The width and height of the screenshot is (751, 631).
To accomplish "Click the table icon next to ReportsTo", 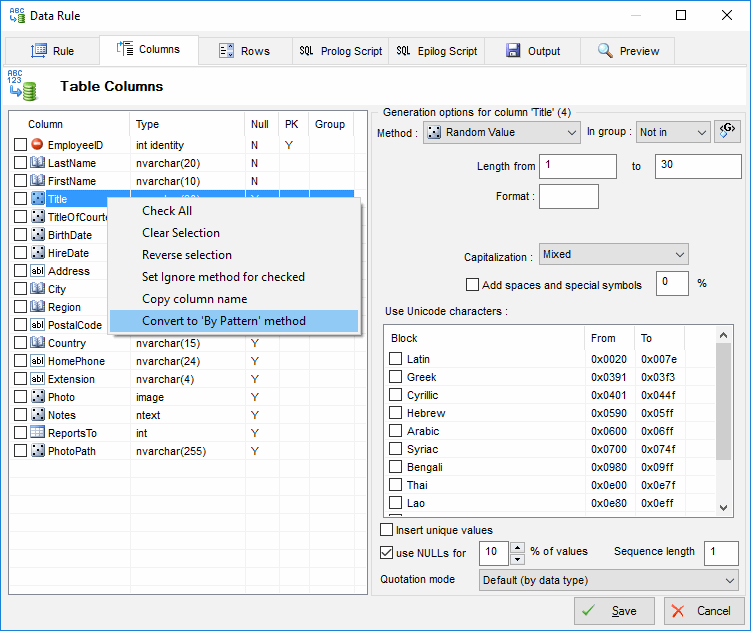I will 37,432.
